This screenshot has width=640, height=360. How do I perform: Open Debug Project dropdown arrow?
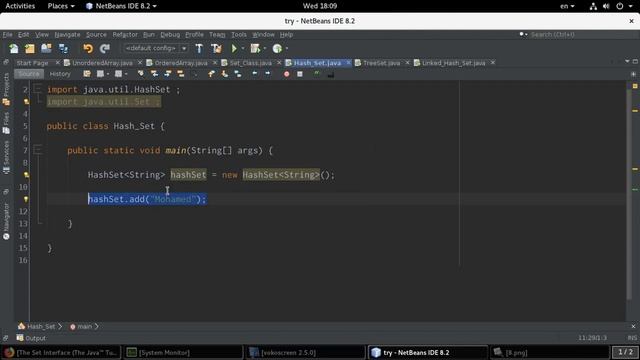[x=264, y=49]
